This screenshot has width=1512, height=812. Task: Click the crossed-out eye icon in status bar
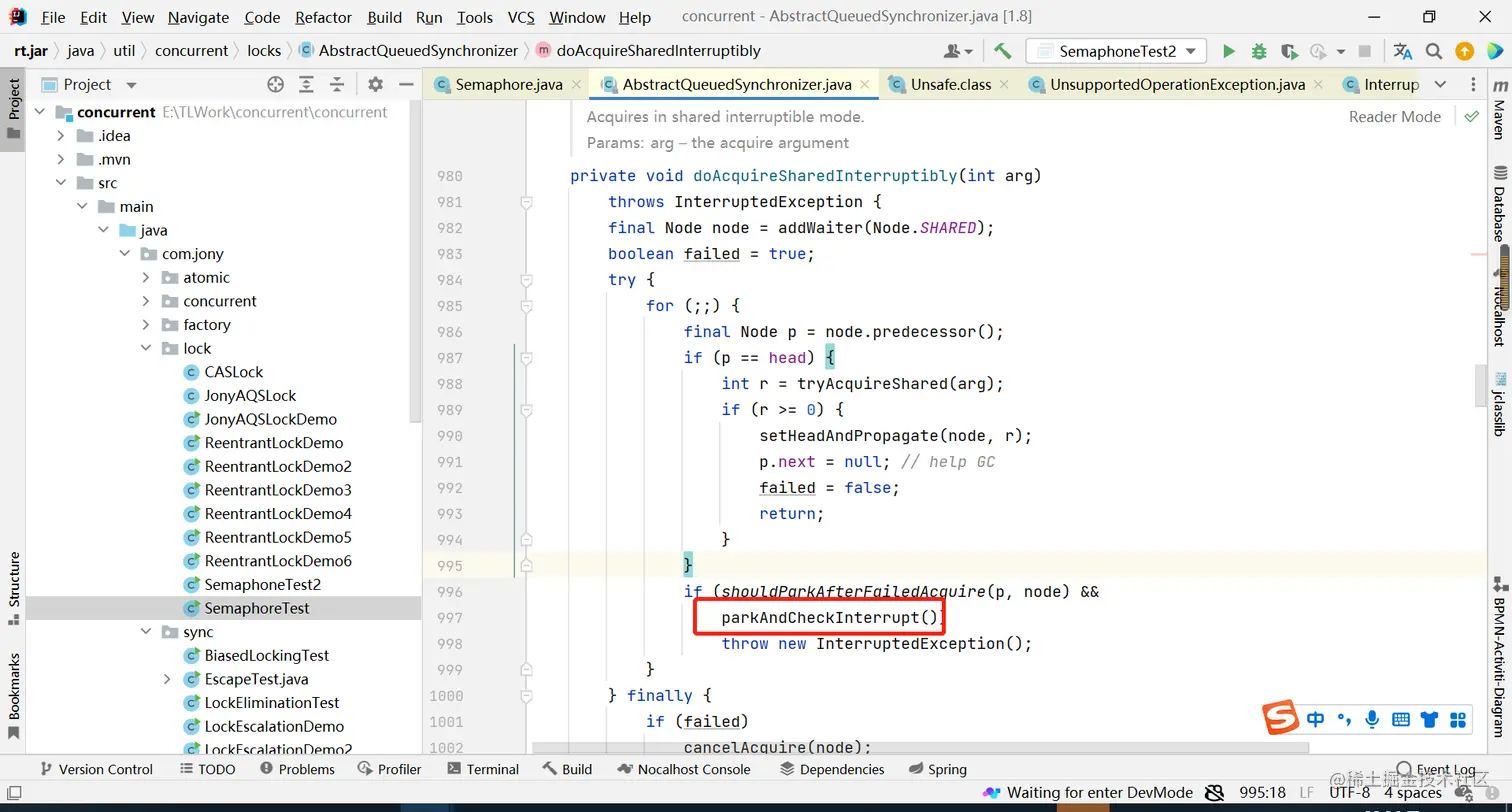pyautogui.click(x=1214, y=793)
